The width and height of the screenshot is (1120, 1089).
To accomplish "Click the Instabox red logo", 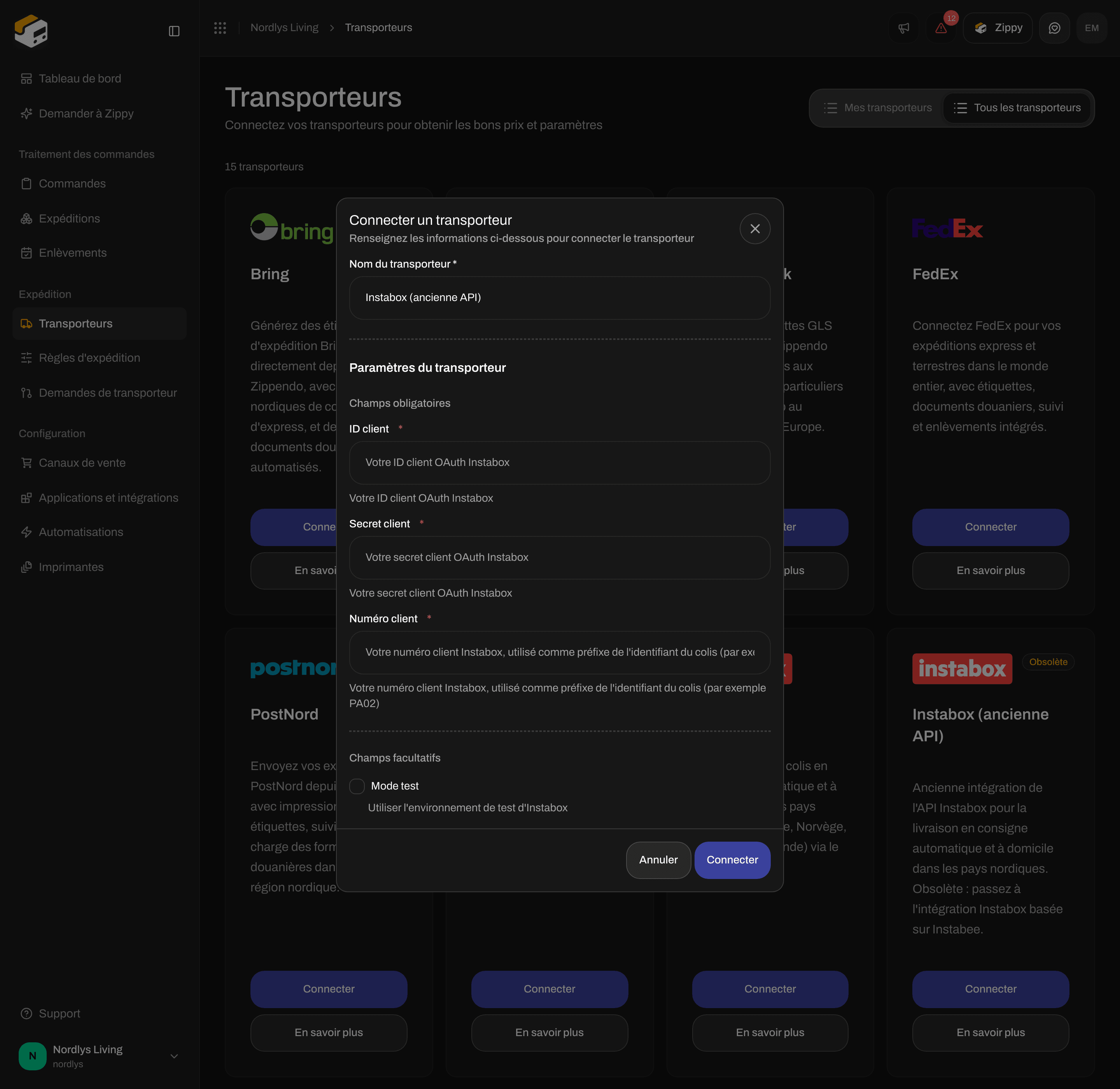I will click(962, 669).
